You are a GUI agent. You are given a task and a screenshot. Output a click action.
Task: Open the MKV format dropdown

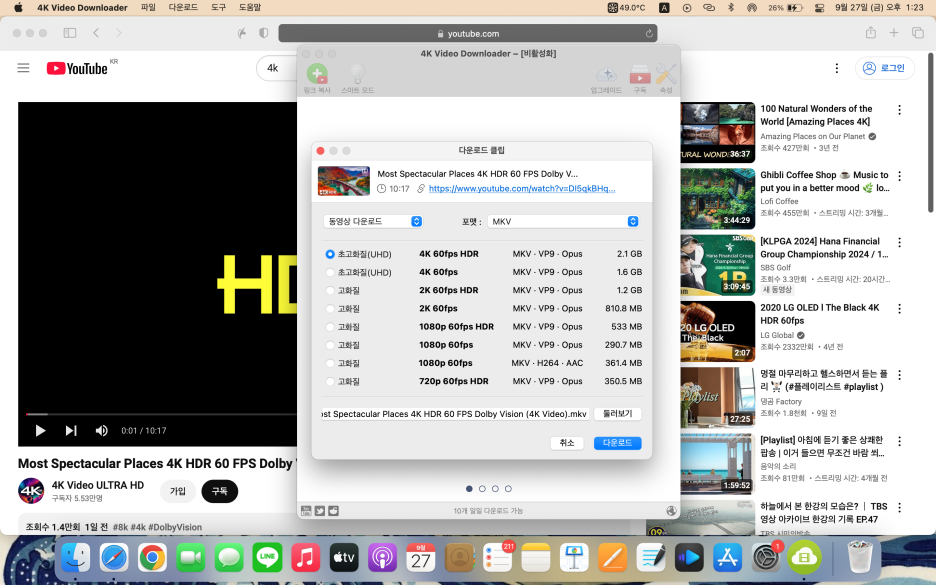tap(563, 221)
